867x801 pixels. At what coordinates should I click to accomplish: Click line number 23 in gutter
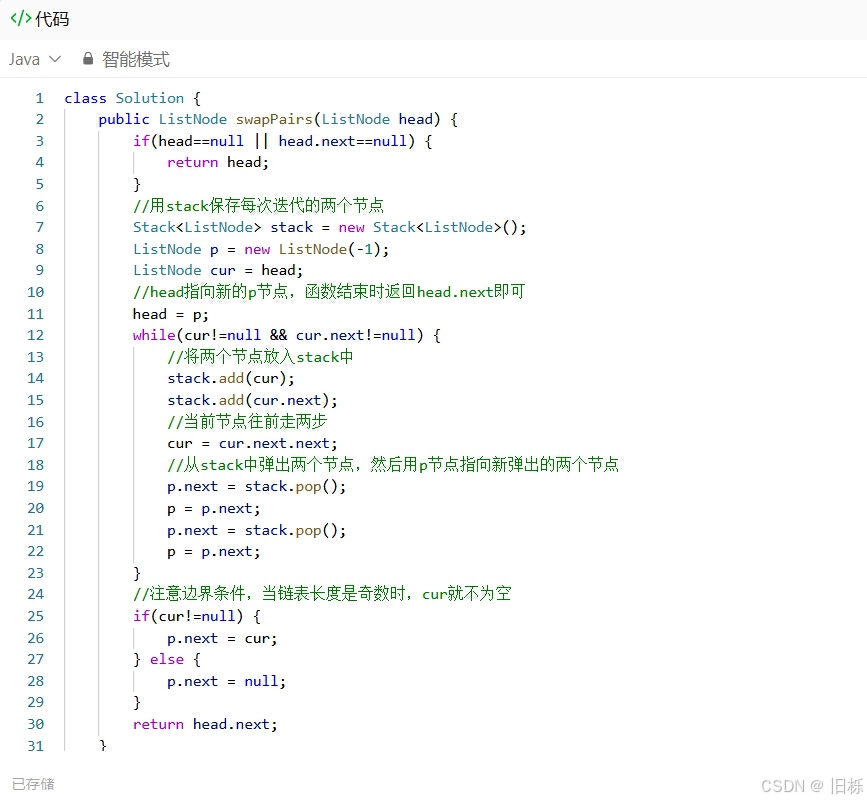coord(35,573)
